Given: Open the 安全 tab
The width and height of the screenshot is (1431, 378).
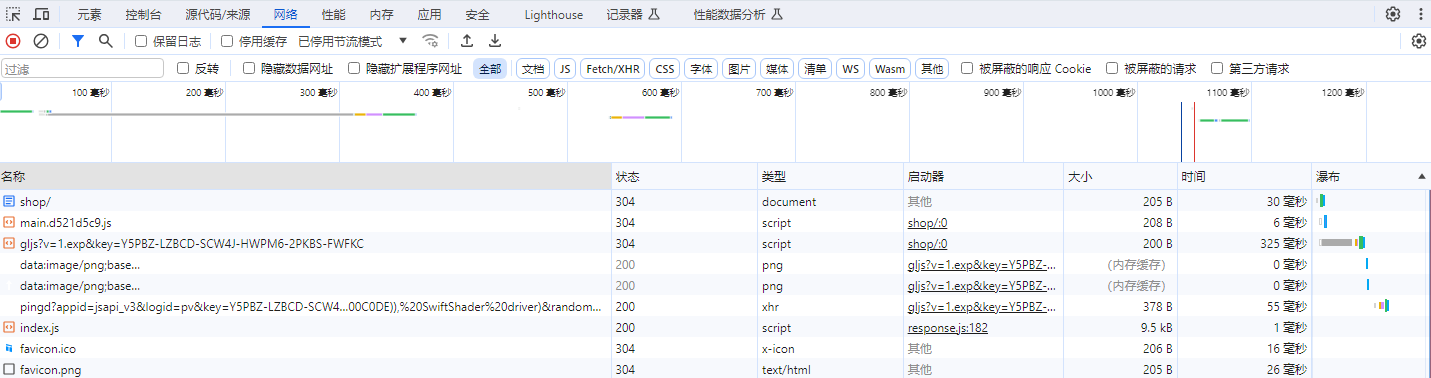Looking at the screenshot, I should (x=477, y=15).
